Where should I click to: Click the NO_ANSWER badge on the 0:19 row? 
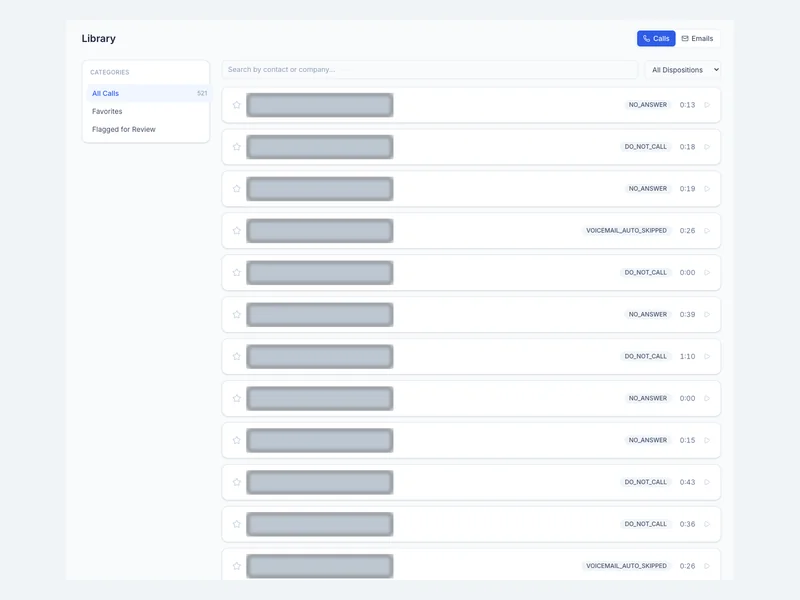647,189
